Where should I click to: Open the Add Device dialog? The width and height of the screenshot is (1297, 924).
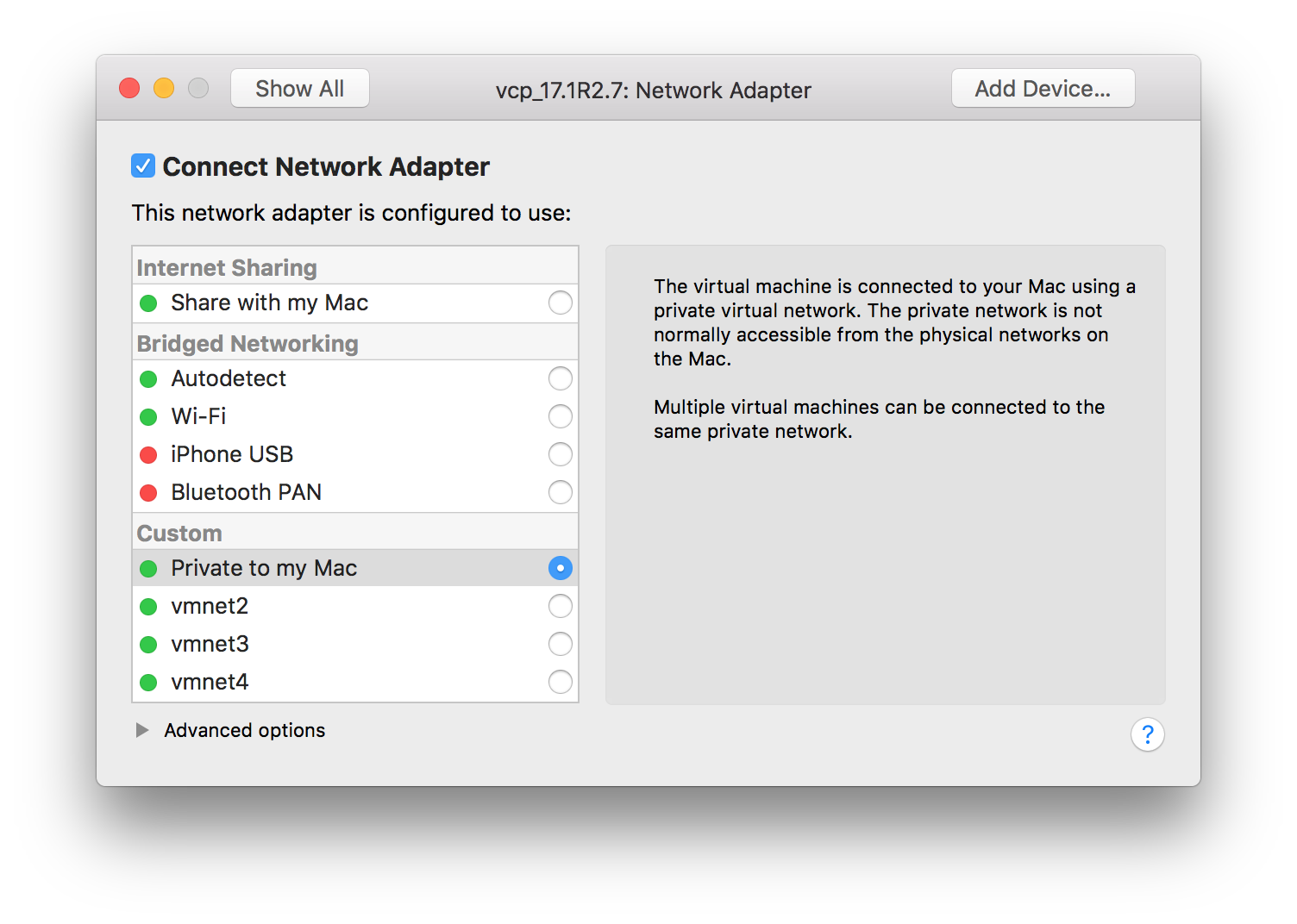click(x=1043, y=88)
